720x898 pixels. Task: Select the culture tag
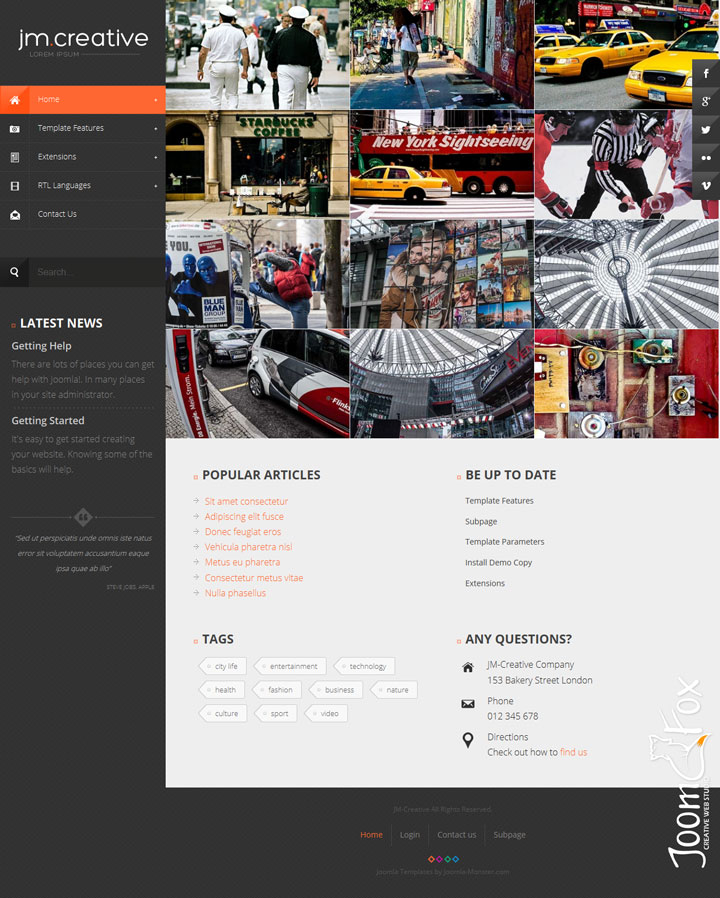[x=223, y=713]
